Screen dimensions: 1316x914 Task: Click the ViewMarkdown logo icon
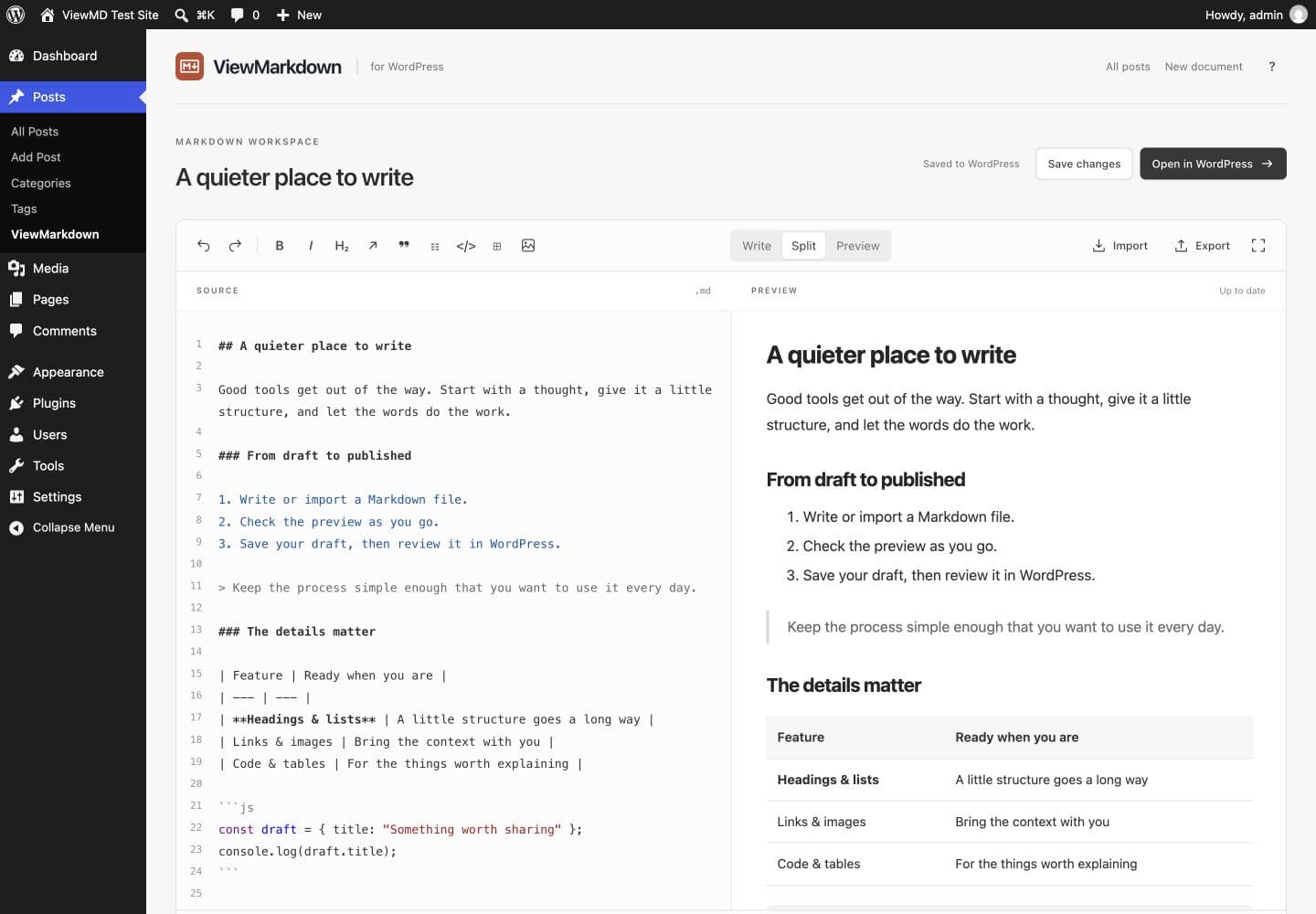[x=189, y=66]
